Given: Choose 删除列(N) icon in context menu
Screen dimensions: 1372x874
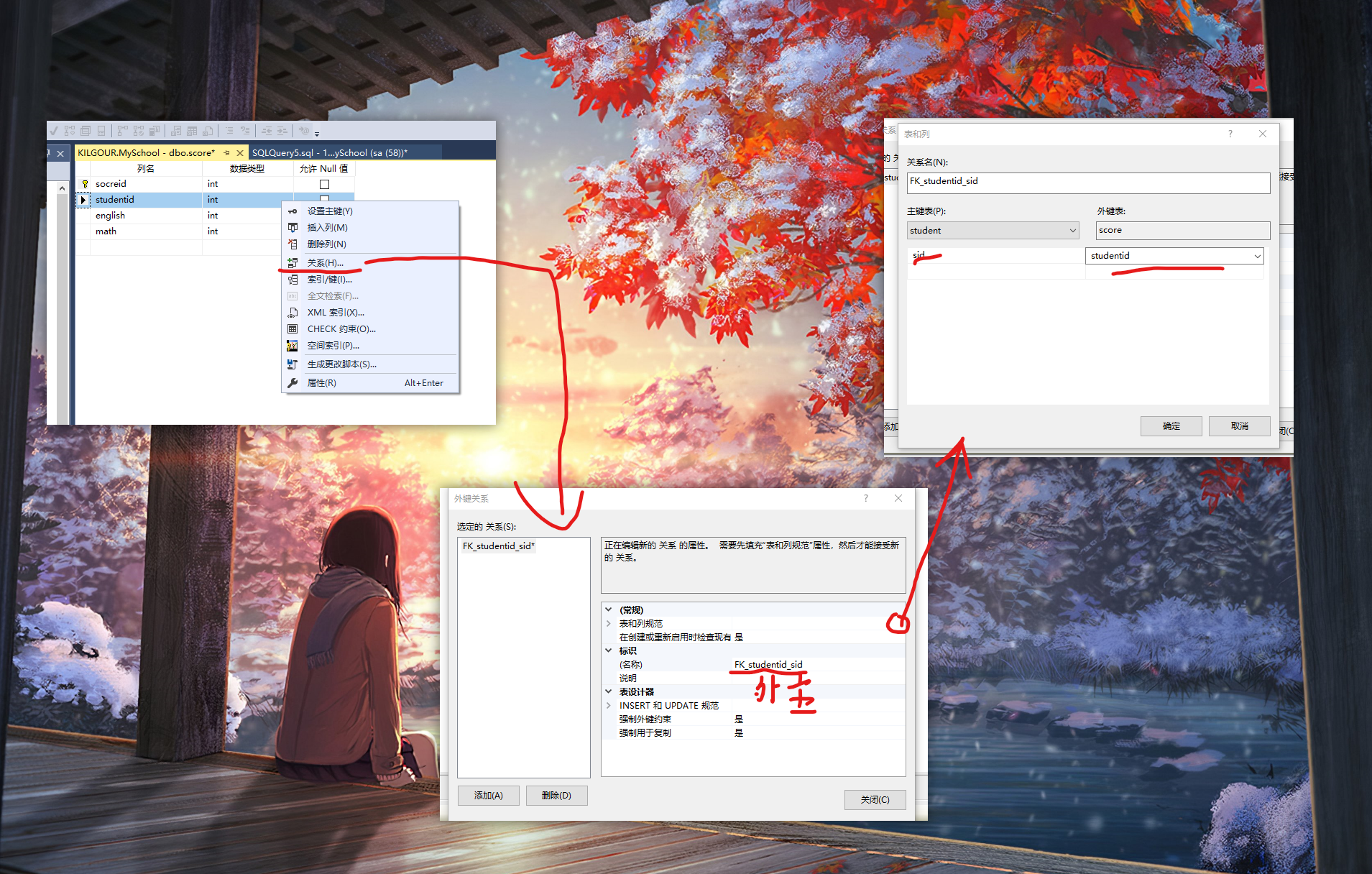Looking at the screenshot, I should click(x=293, y=244).
